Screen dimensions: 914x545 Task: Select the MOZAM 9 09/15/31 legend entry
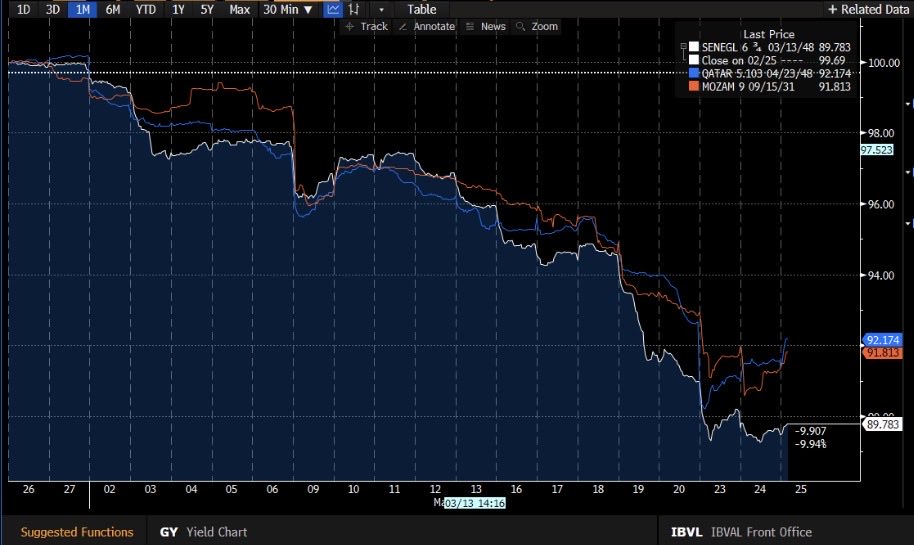[x=748, y=86]
